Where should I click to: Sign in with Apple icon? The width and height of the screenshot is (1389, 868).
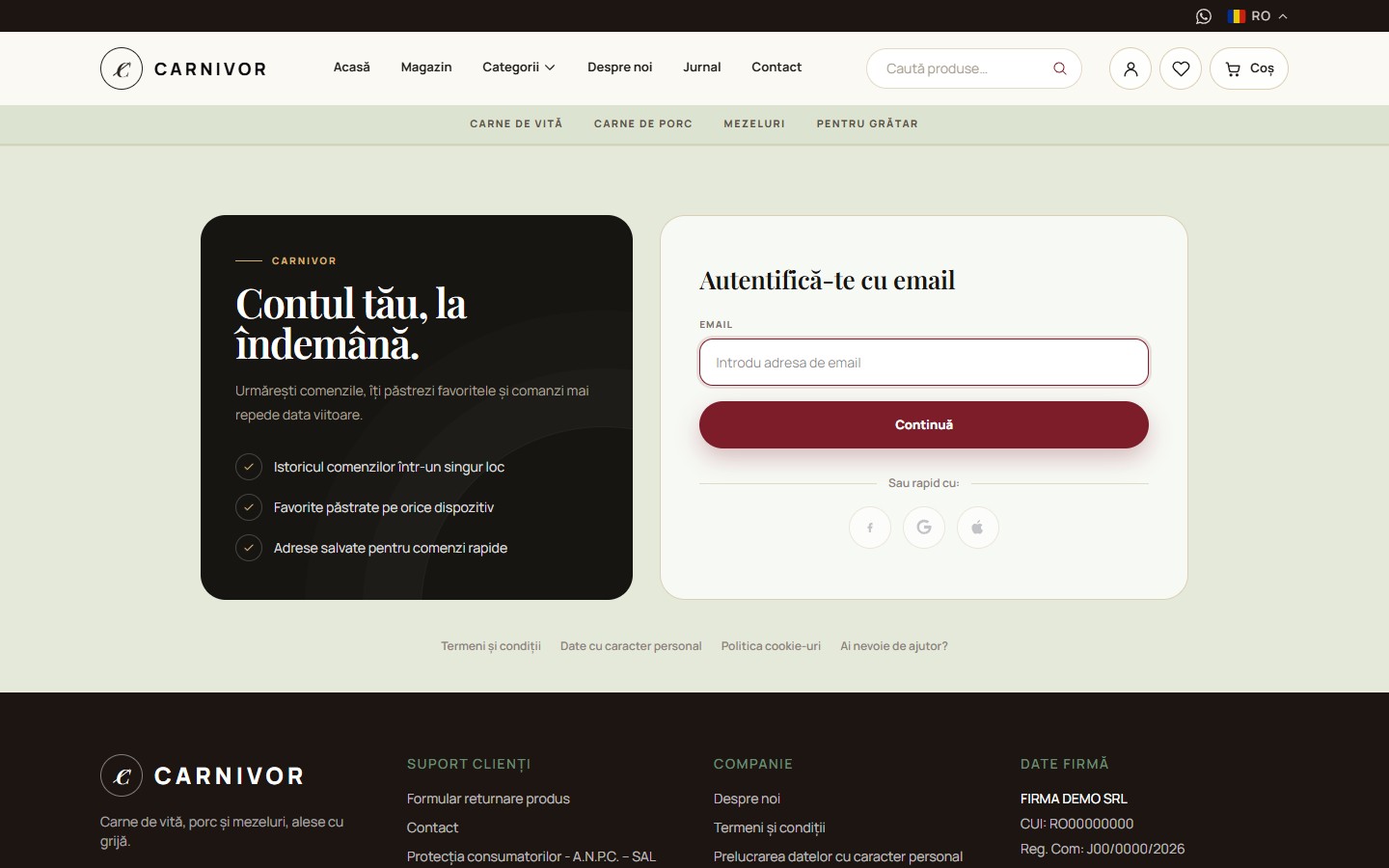[978, 528]
